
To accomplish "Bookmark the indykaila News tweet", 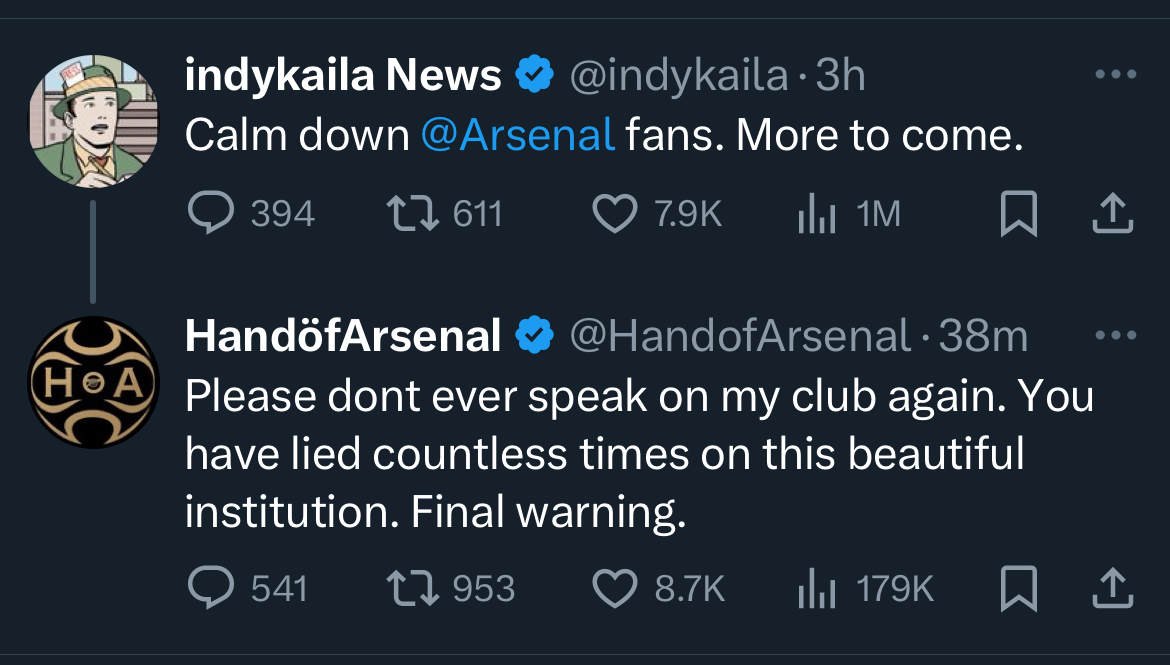I will pos(1019,213).
